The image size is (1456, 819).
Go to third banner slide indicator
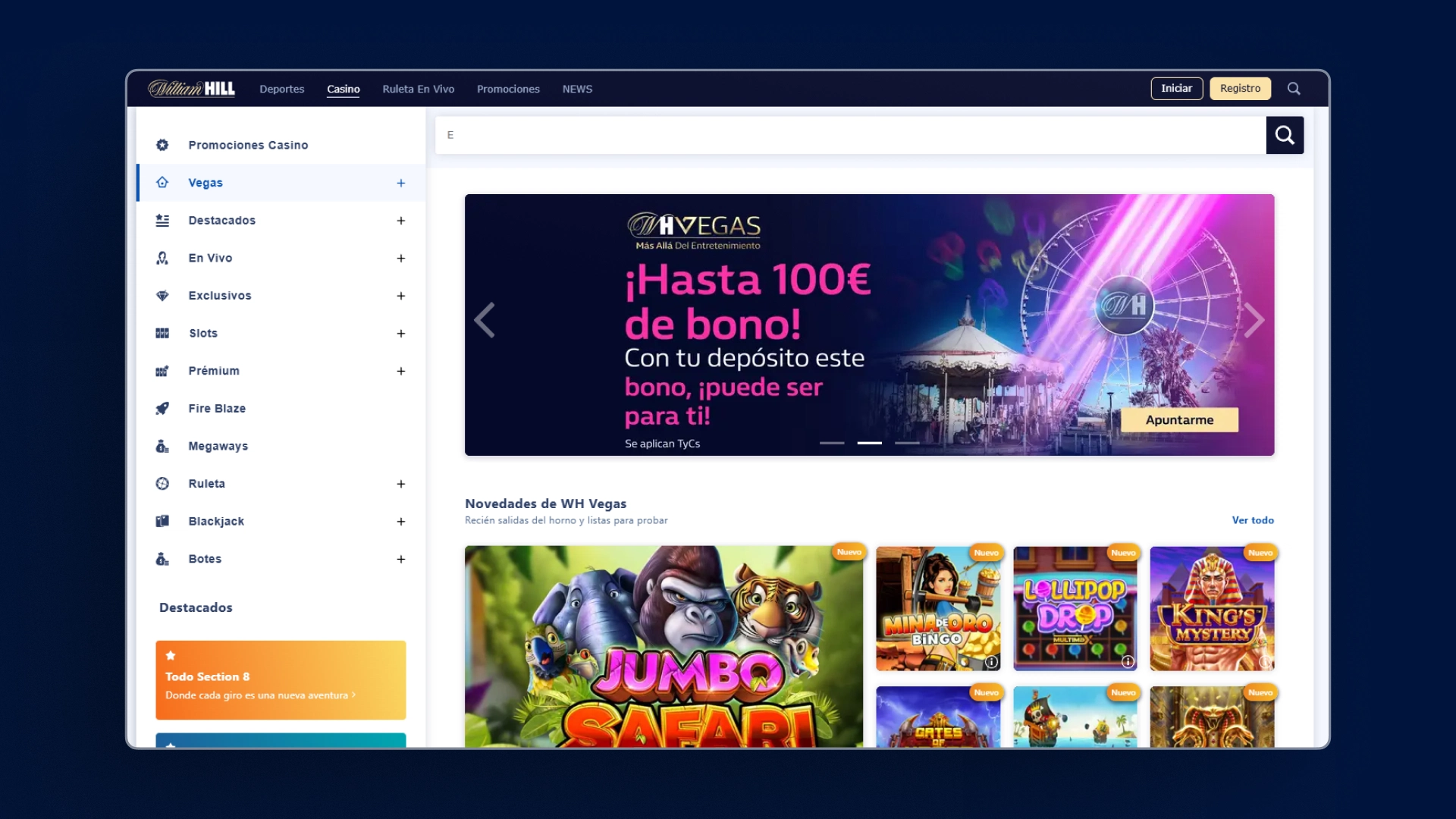(x=907, y=443)
